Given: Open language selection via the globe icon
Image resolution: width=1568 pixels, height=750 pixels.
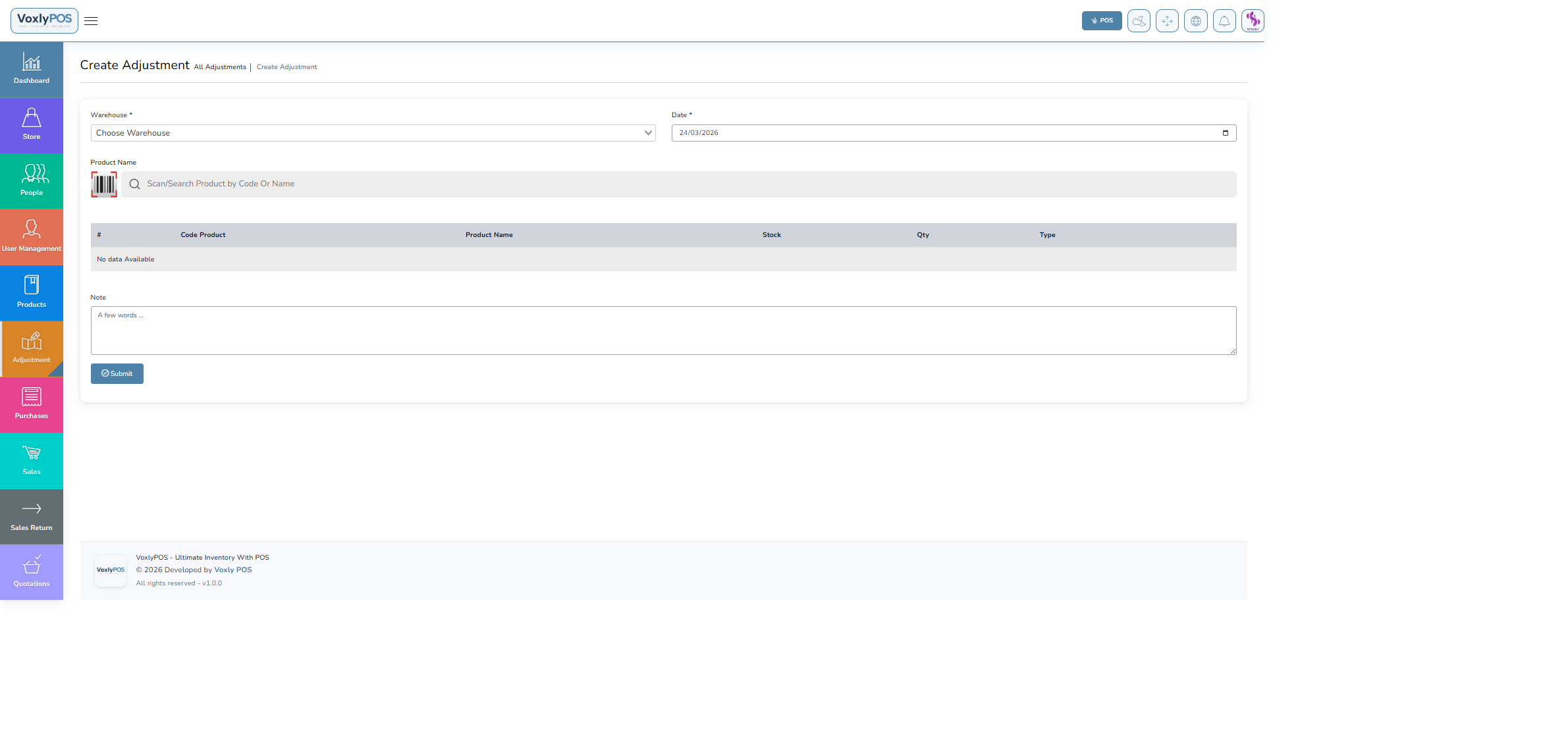Looking at the screenshot, I should (x=1196, y=20).
